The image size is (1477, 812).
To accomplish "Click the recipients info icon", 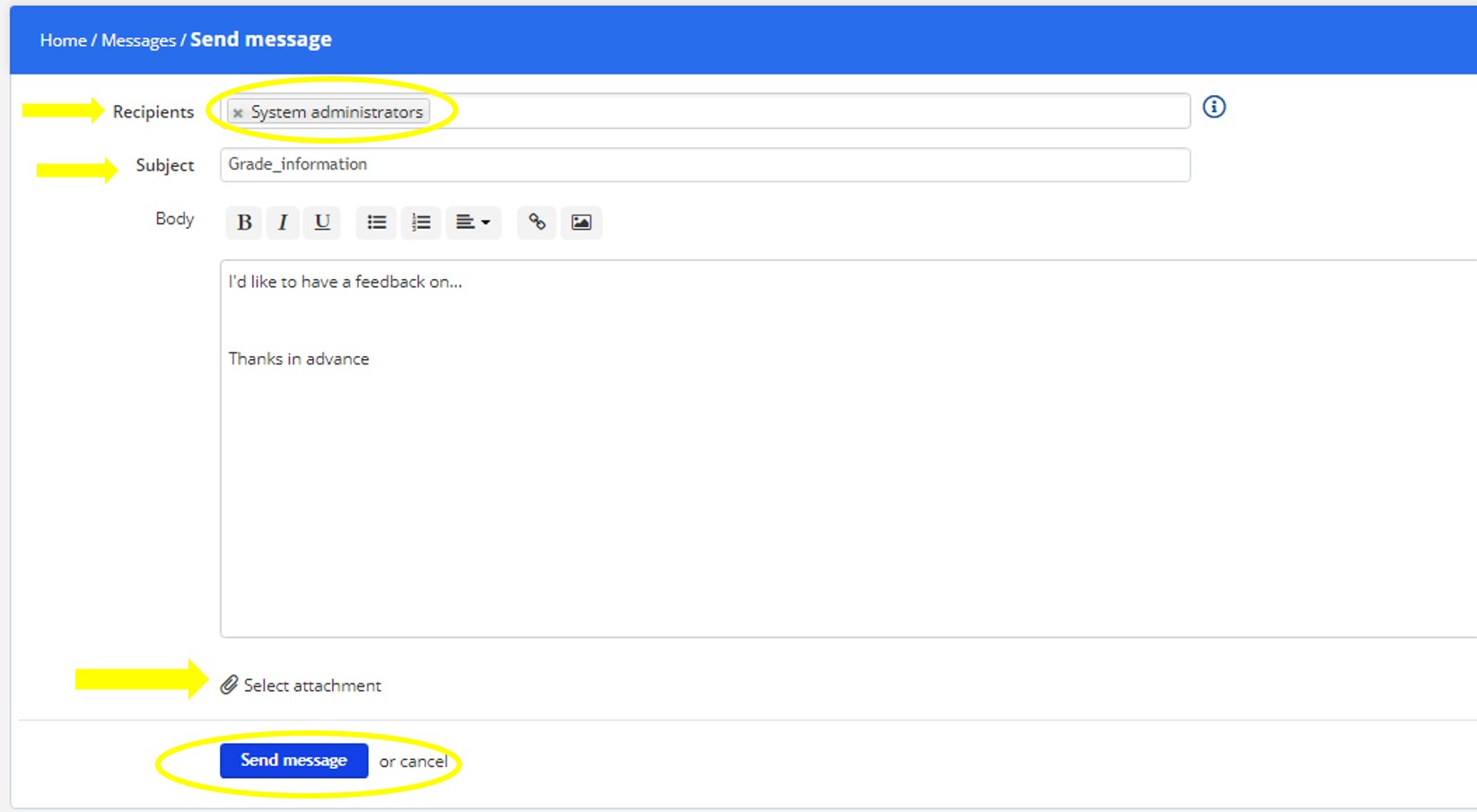I will pyautogui.click(x=1214, y=108).
